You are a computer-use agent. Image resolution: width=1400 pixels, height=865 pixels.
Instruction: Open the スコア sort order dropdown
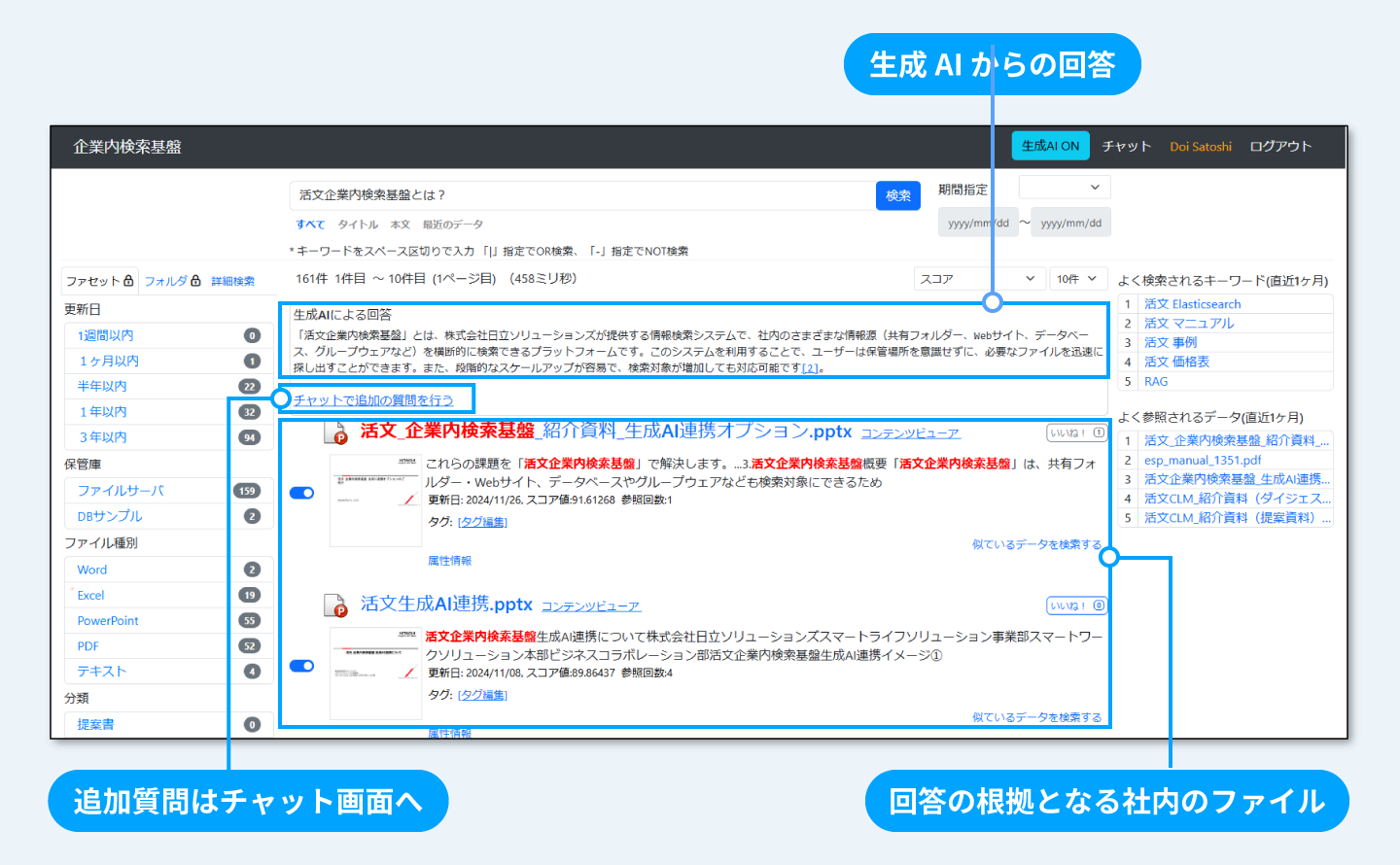tap(979, 278)
